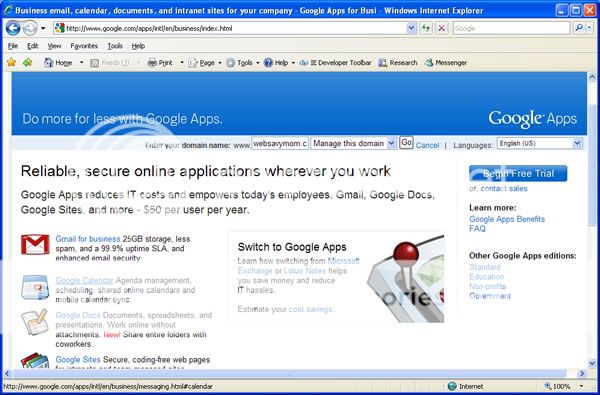600x395 pixels.
Task: Click the Refresh page icon
Action: [x=426, y=28]
